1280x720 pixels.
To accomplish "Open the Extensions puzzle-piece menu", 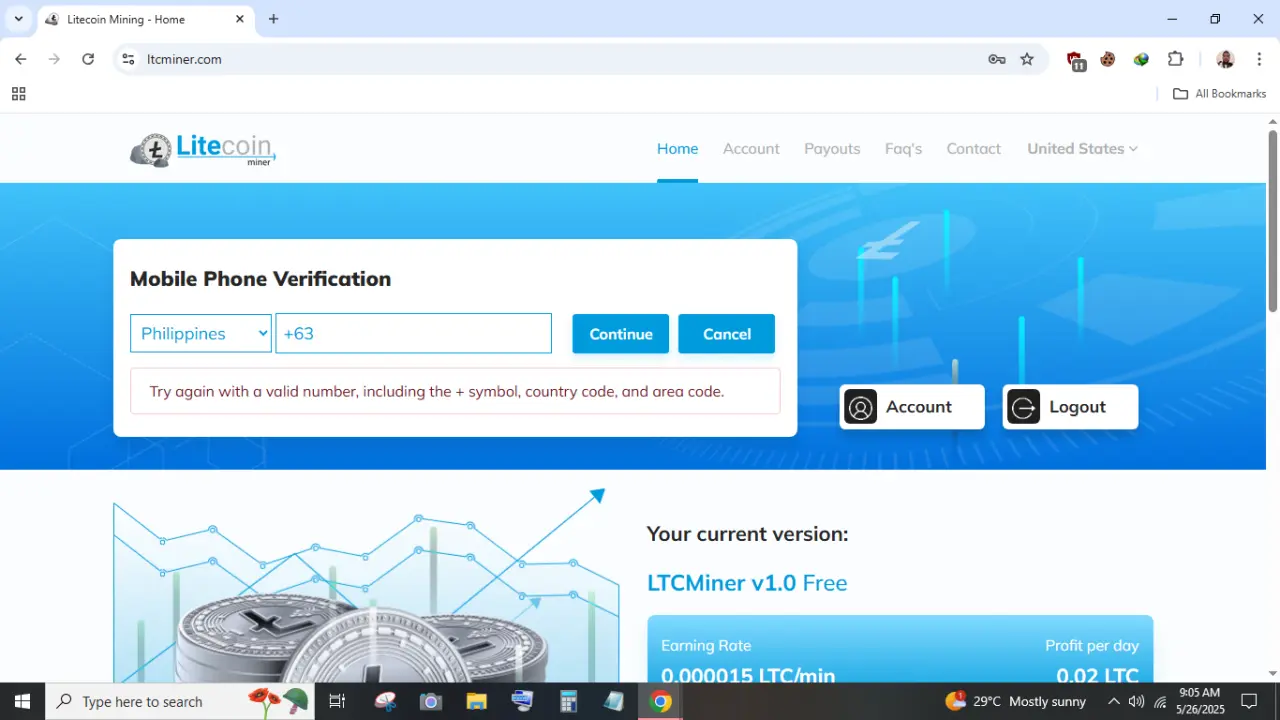I will pos(1176,59).
